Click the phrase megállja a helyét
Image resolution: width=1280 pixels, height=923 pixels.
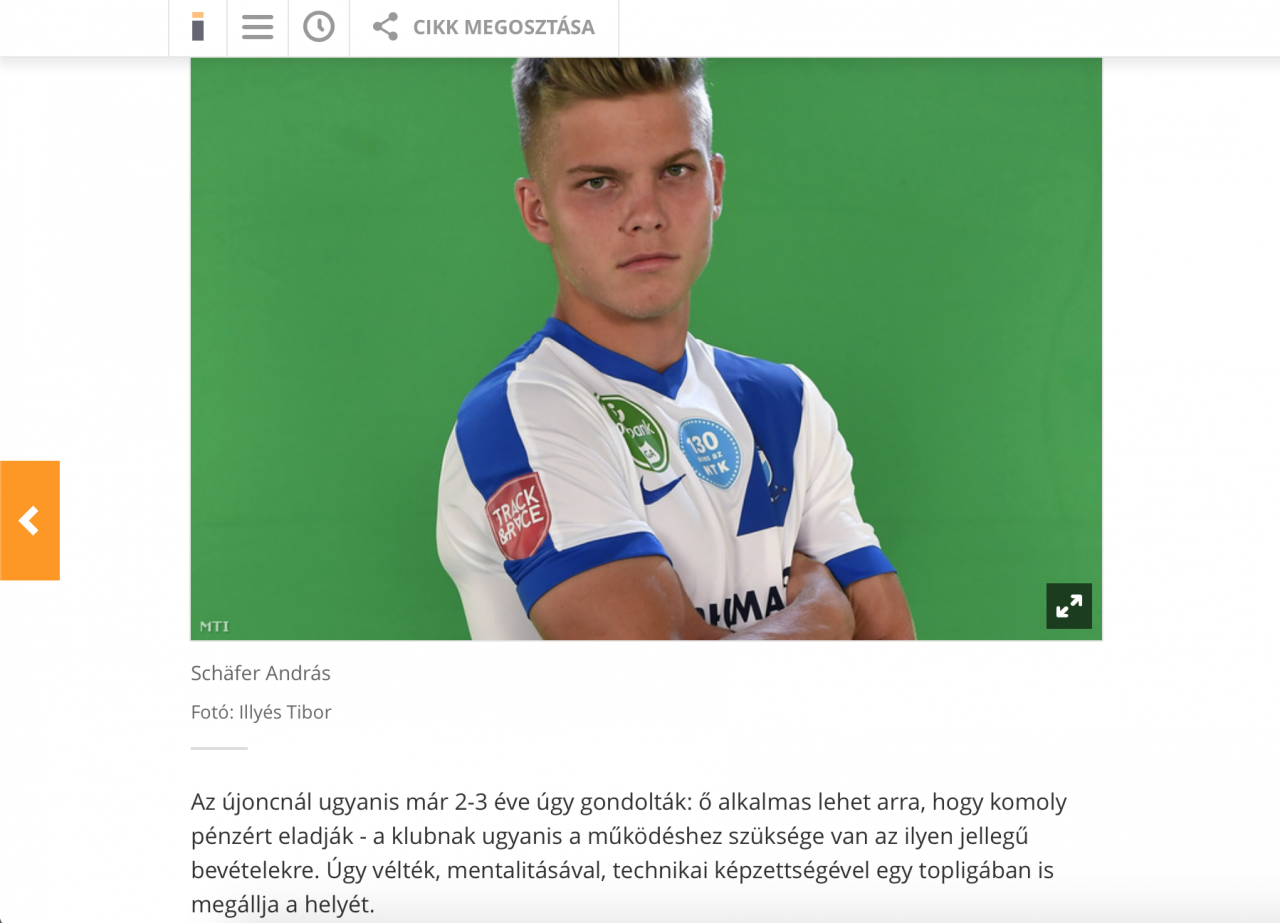[x=283, y=905]
